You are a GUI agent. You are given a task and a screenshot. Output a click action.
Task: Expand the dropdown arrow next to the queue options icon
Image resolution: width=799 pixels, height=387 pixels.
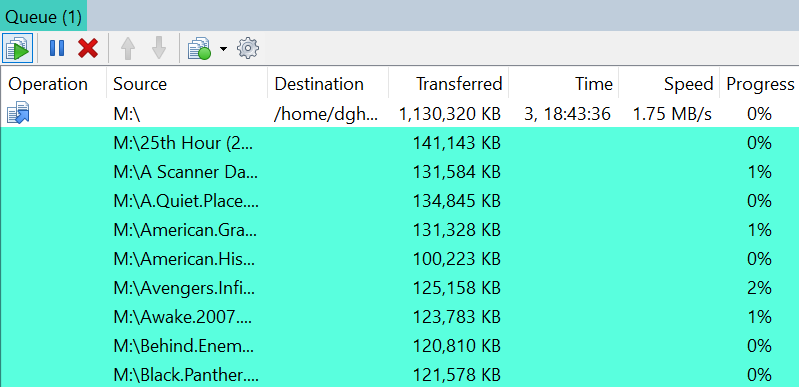pyautogui.click(x=223, y=49)
